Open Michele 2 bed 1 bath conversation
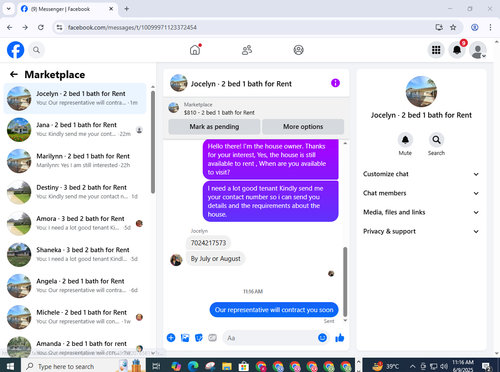 pyautogui.click(x=75, y=317)
